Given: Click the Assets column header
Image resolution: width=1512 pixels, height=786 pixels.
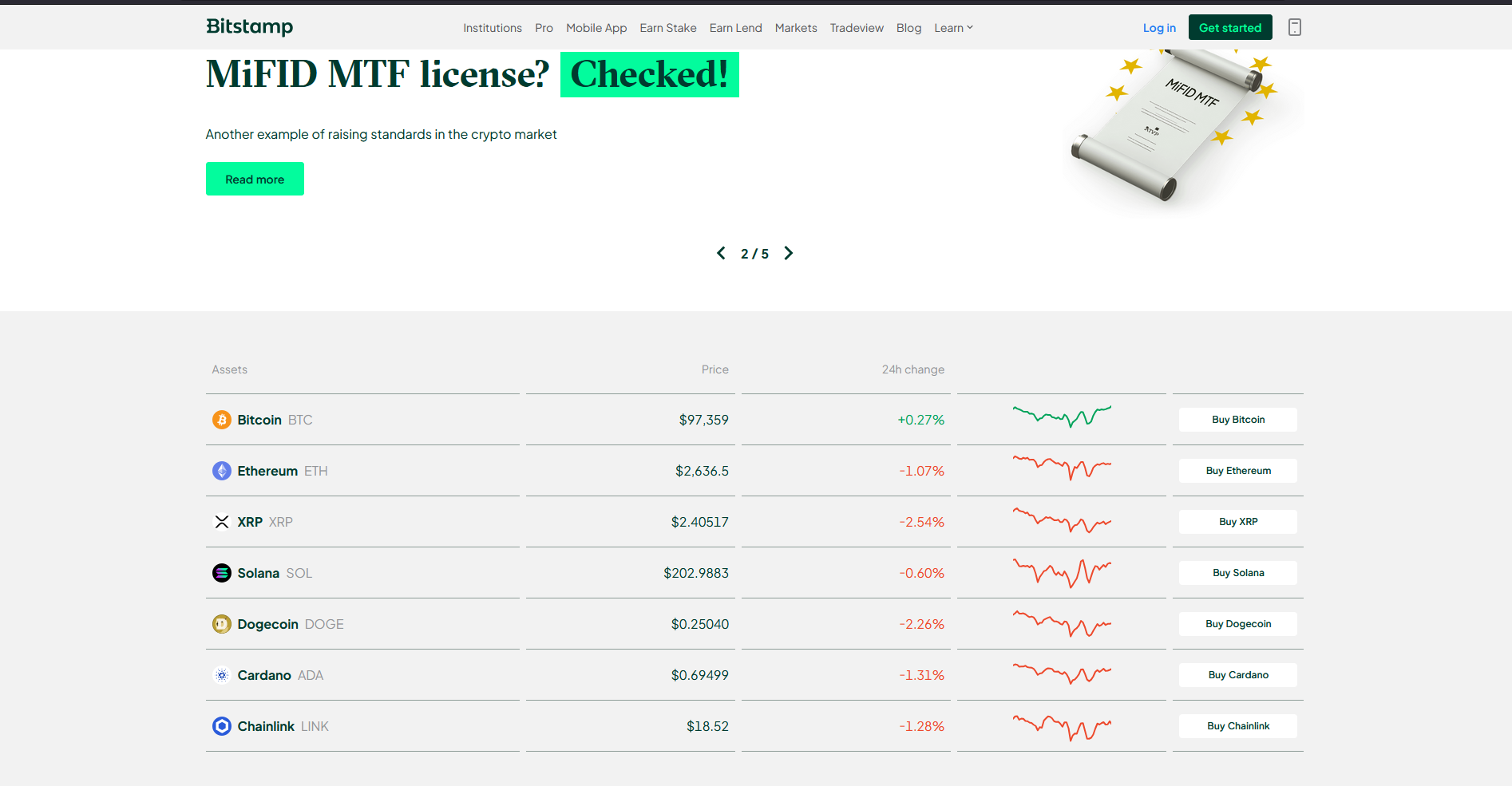Looking at the screenshot, I should click(x=229, y=369).
